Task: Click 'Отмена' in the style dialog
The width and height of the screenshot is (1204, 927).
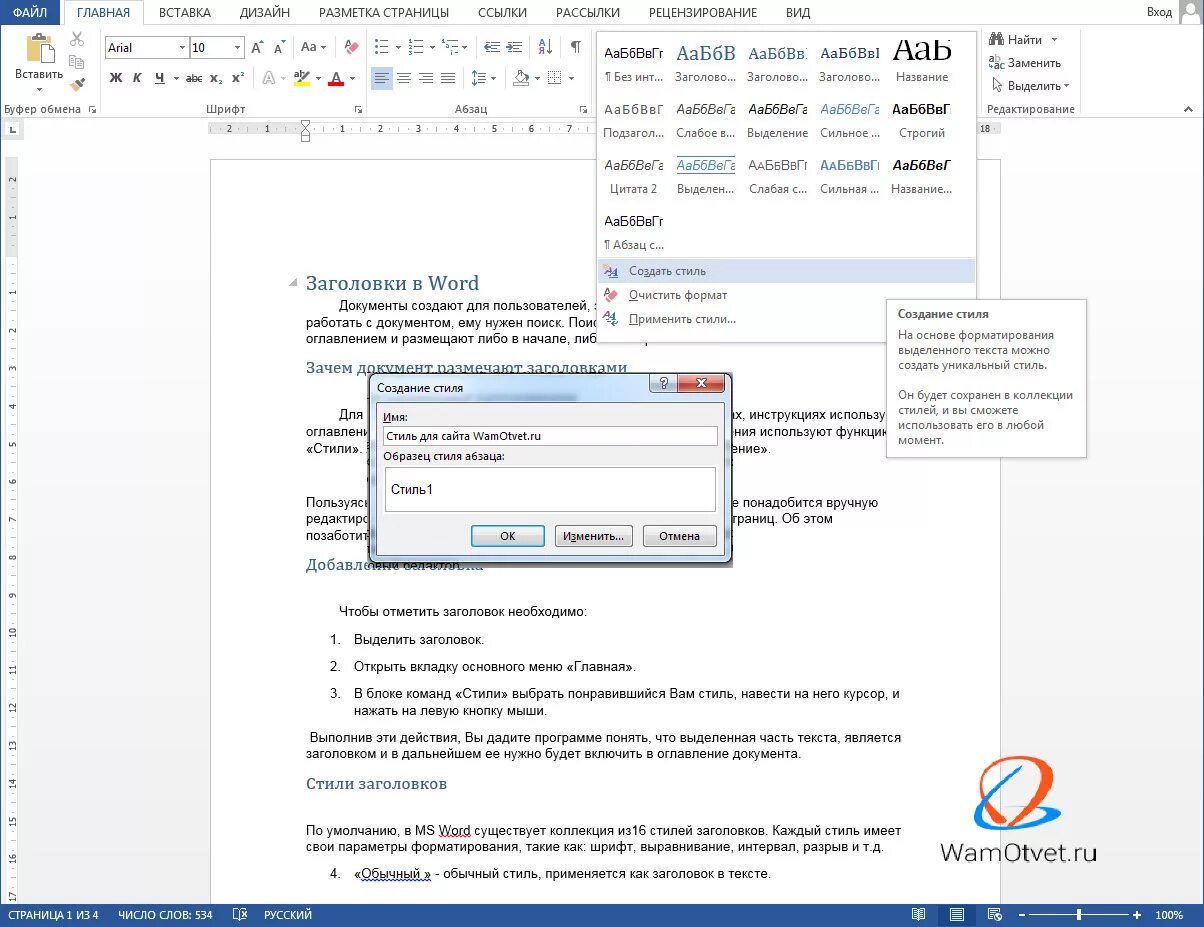Action: 679,536
